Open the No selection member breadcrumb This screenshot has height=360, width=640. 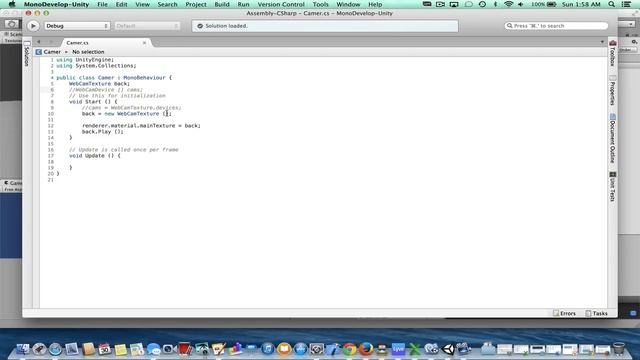click(x=88, y=52)
